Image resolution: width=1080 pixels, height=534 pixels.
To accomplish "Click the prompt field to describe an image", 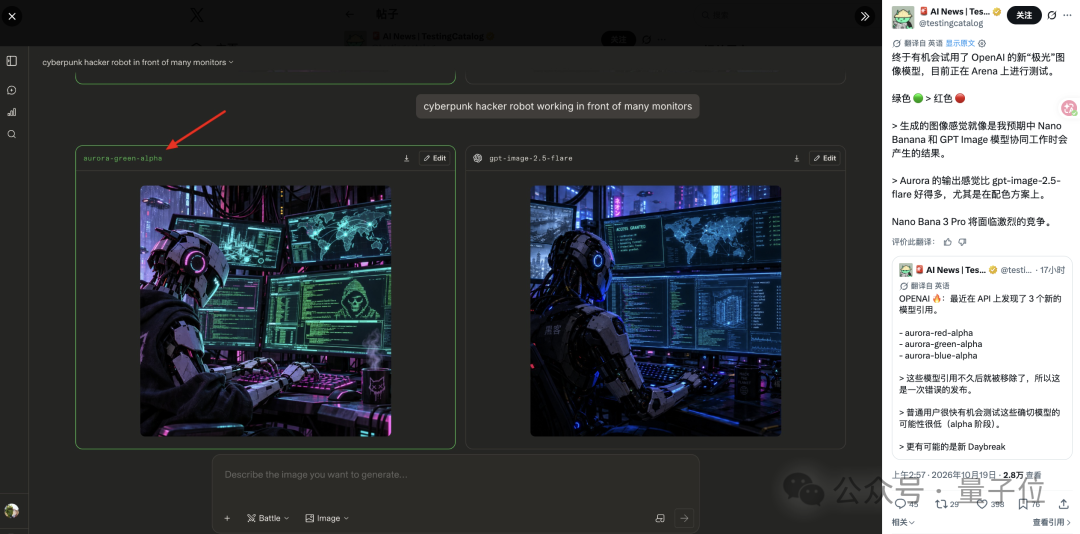I will pyautogui.click(x=455, y=475).
